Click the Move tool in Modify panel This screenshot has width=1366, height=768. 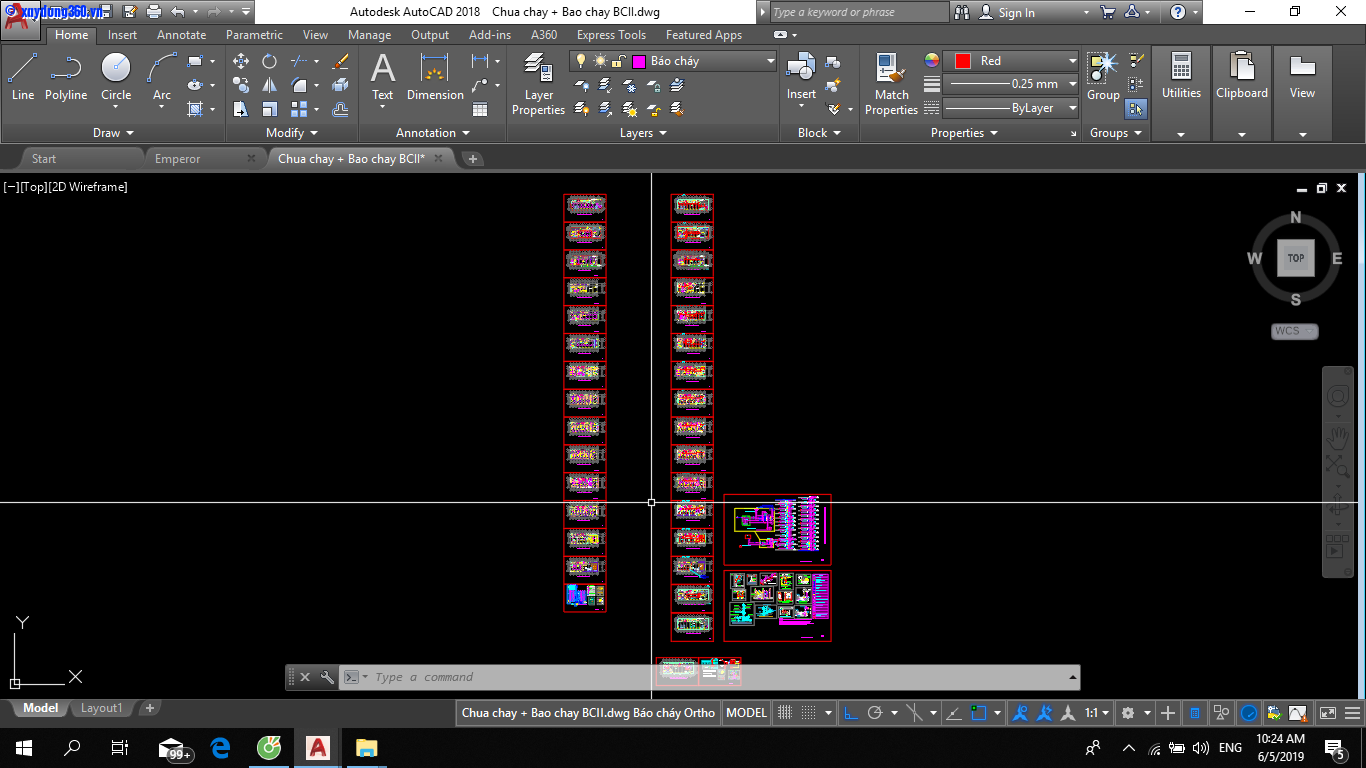pyautogui.click(x=241, y=61)
